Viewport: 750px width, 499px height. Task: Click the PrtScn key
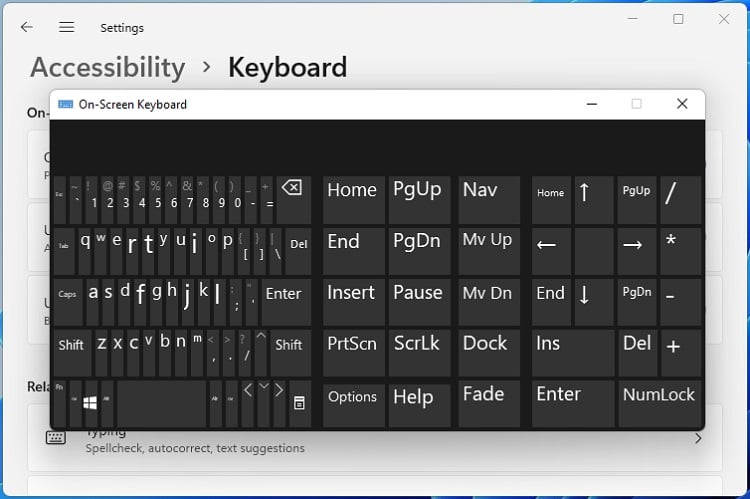click(353, 353)
